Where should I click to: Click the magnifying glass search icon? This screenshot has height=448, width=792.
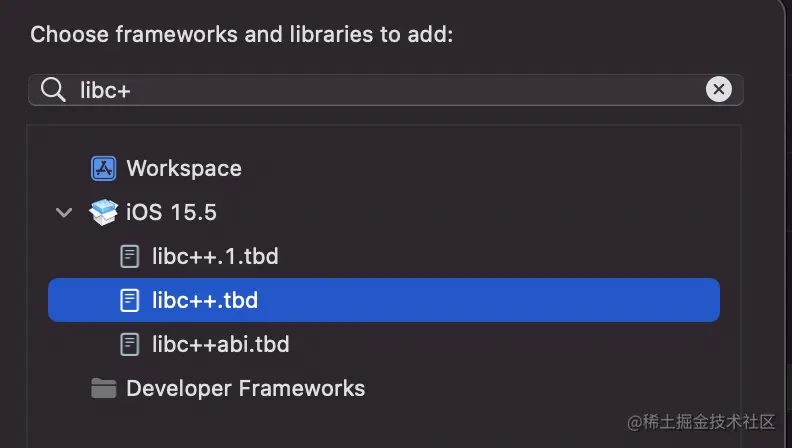53,90
